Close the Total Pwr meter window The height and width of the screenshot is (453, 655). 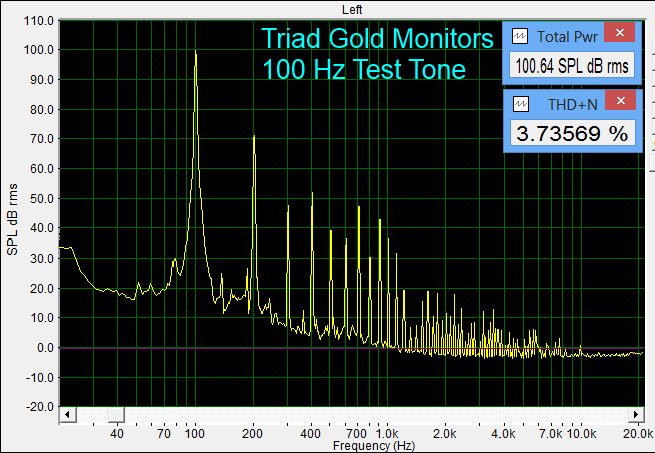click(619, 33)
